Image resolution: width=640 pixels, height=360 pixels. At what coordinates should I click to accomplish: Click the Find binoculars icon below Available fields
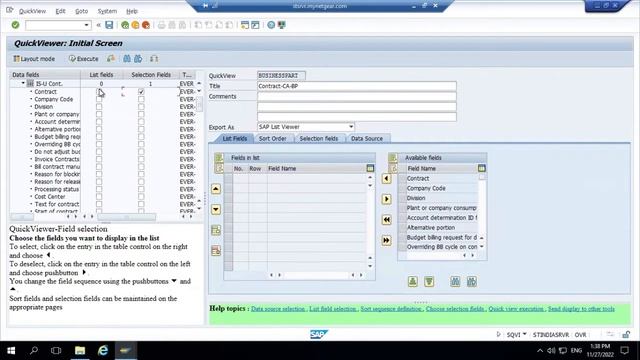[x=455, y=281]
